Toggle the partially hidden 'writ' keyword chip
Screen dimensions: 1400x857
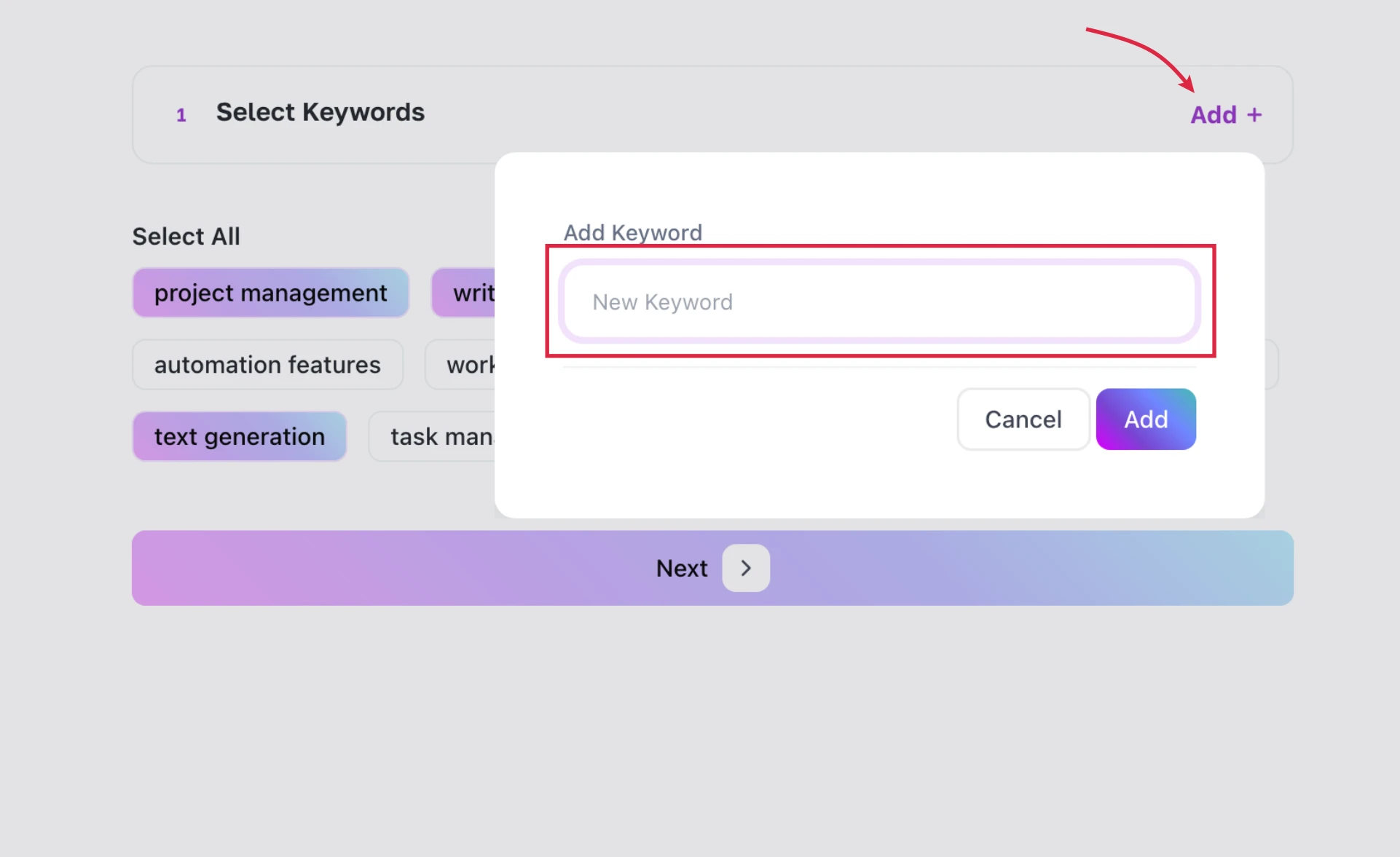(465, 293)
